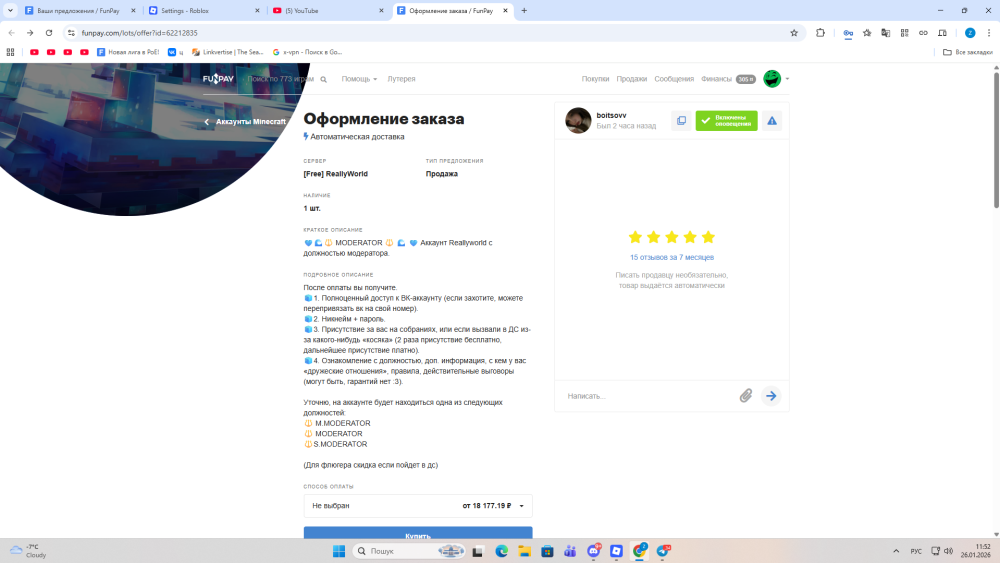This screenshot has height=563, width=1000.
Task: Click the address bar URL
Action: 140,33
